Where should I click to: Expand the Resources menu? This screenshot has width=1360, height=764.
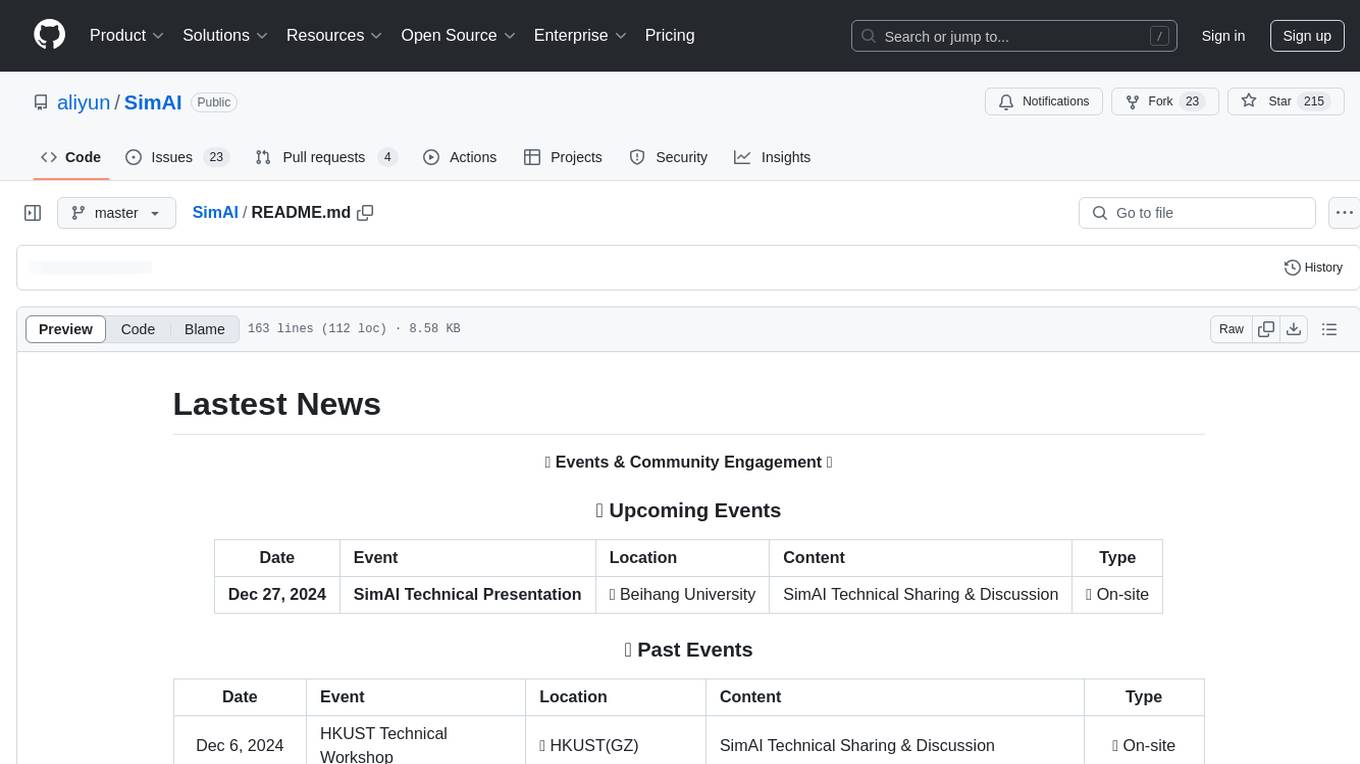click(x=334, y=35)
